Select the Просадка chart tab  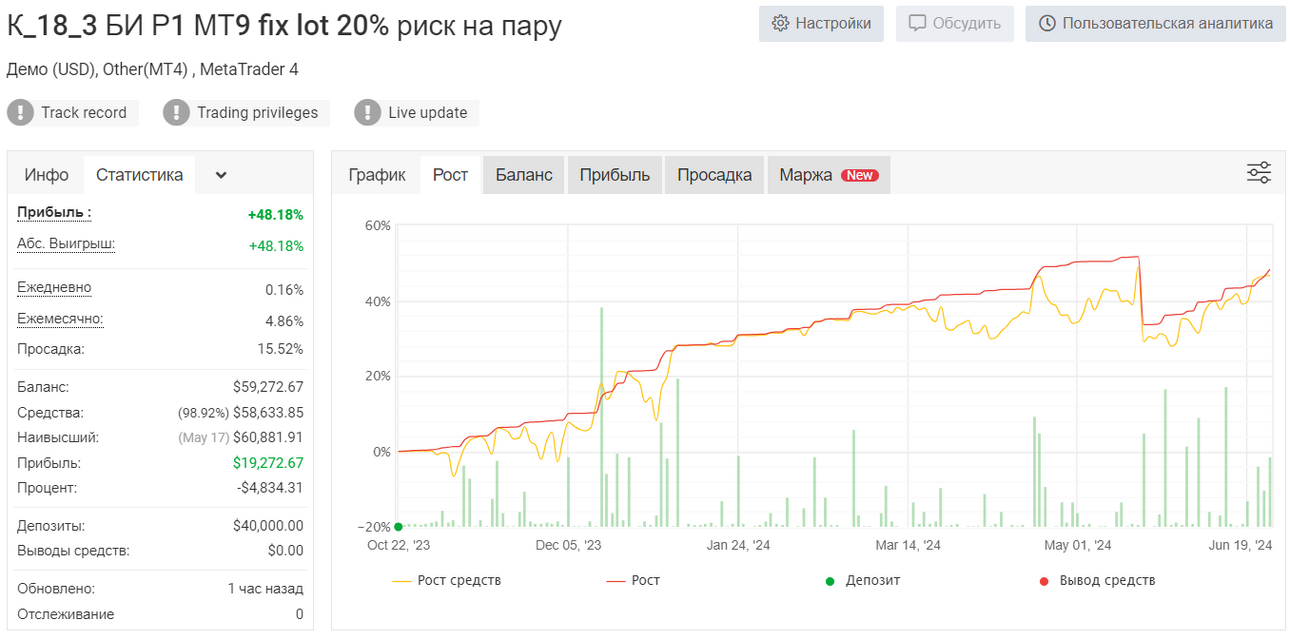click(714, 175)
